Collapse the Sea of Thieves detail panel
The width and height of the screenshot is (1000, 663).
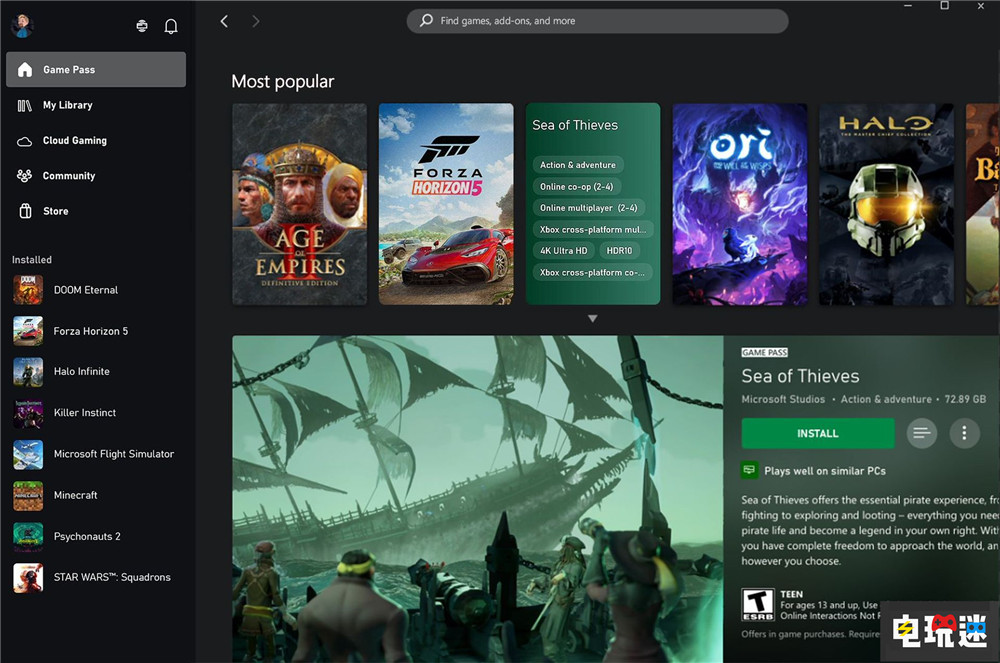(x=593, y=318)
